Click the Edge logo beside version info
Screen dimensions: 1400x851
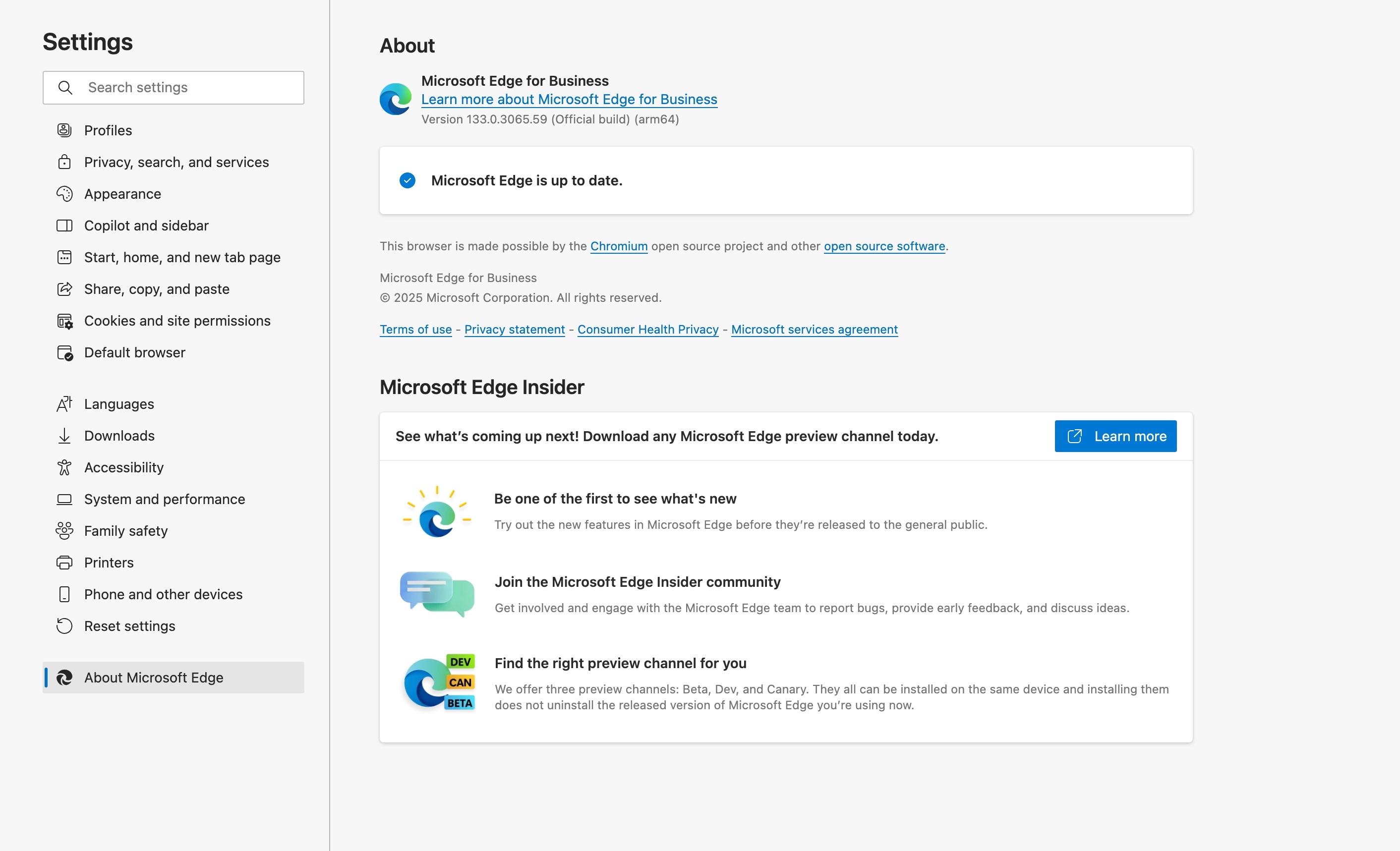pyautogui.click(x=396, y=99)
